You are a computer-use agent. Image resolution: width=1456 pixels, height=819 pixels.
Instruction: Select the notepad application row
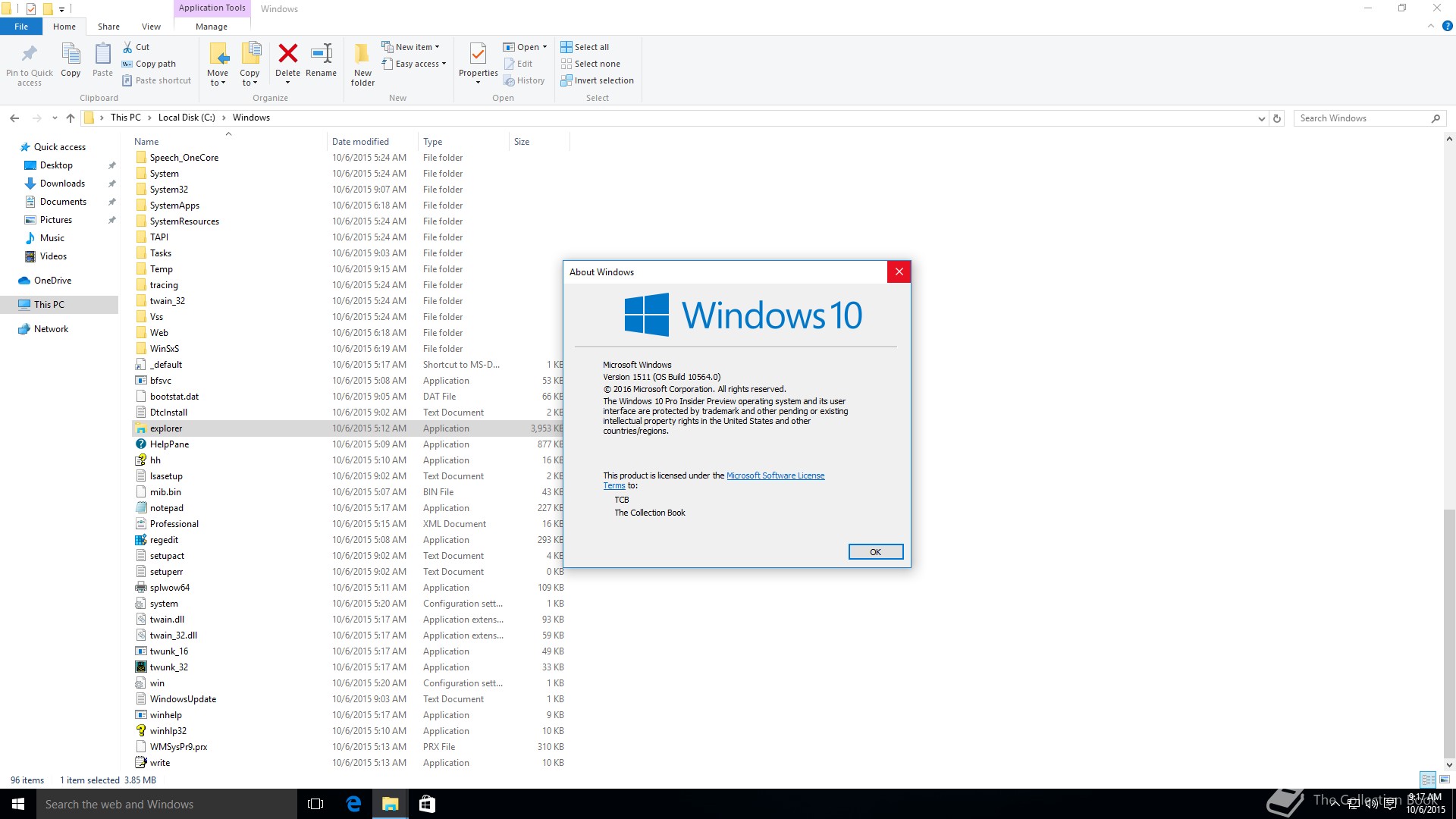click(x=349, y=508)
